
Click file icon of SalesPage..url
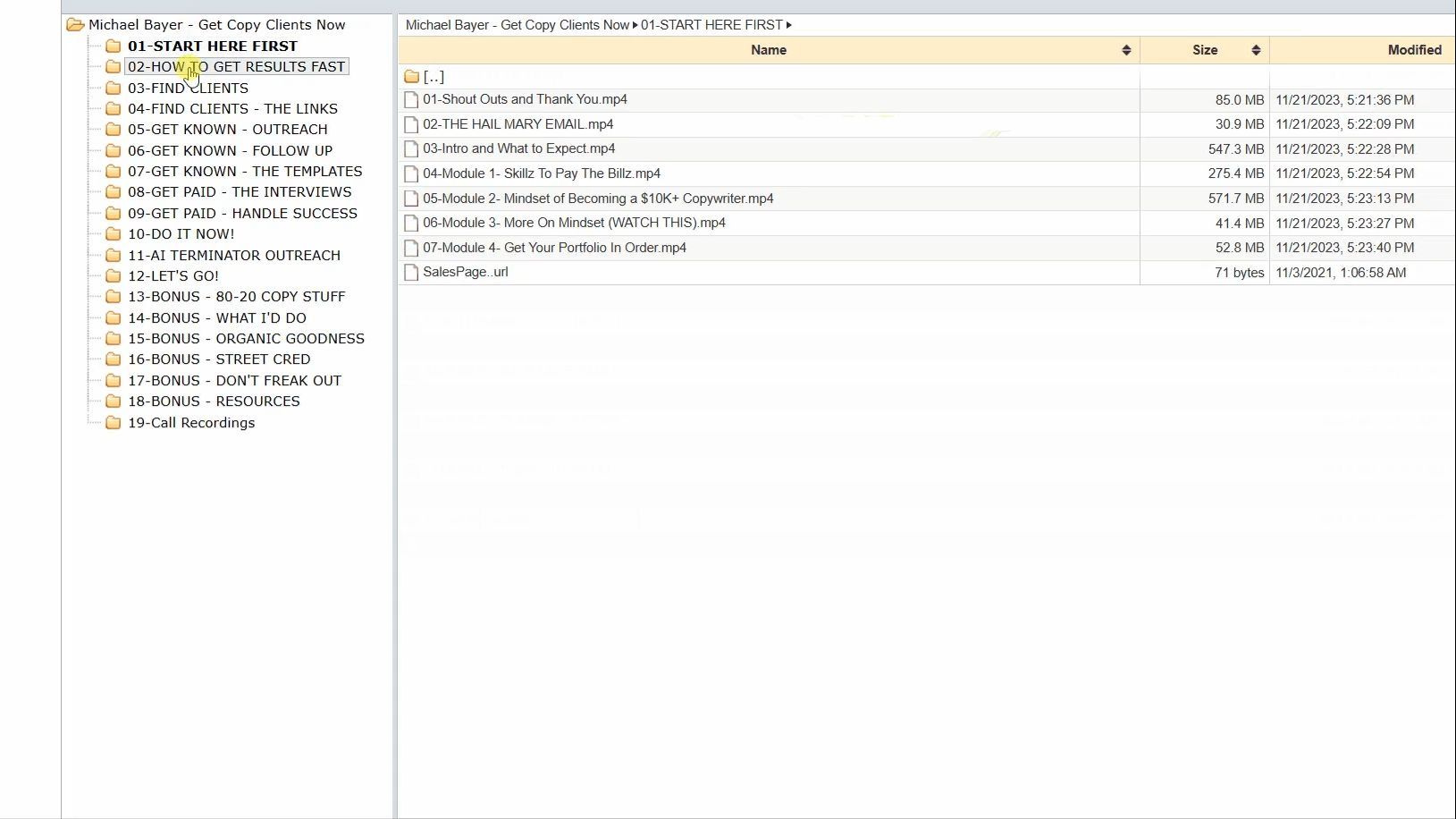pyautogui.click(x=411, y=272)
